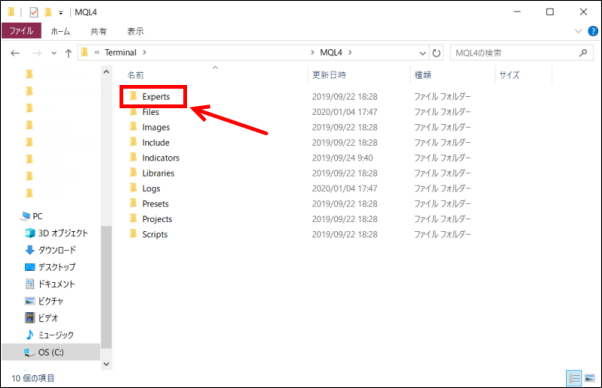Refresh the MQL4 folder view
This screenshot has height=388, width=602.
[436, 53]
